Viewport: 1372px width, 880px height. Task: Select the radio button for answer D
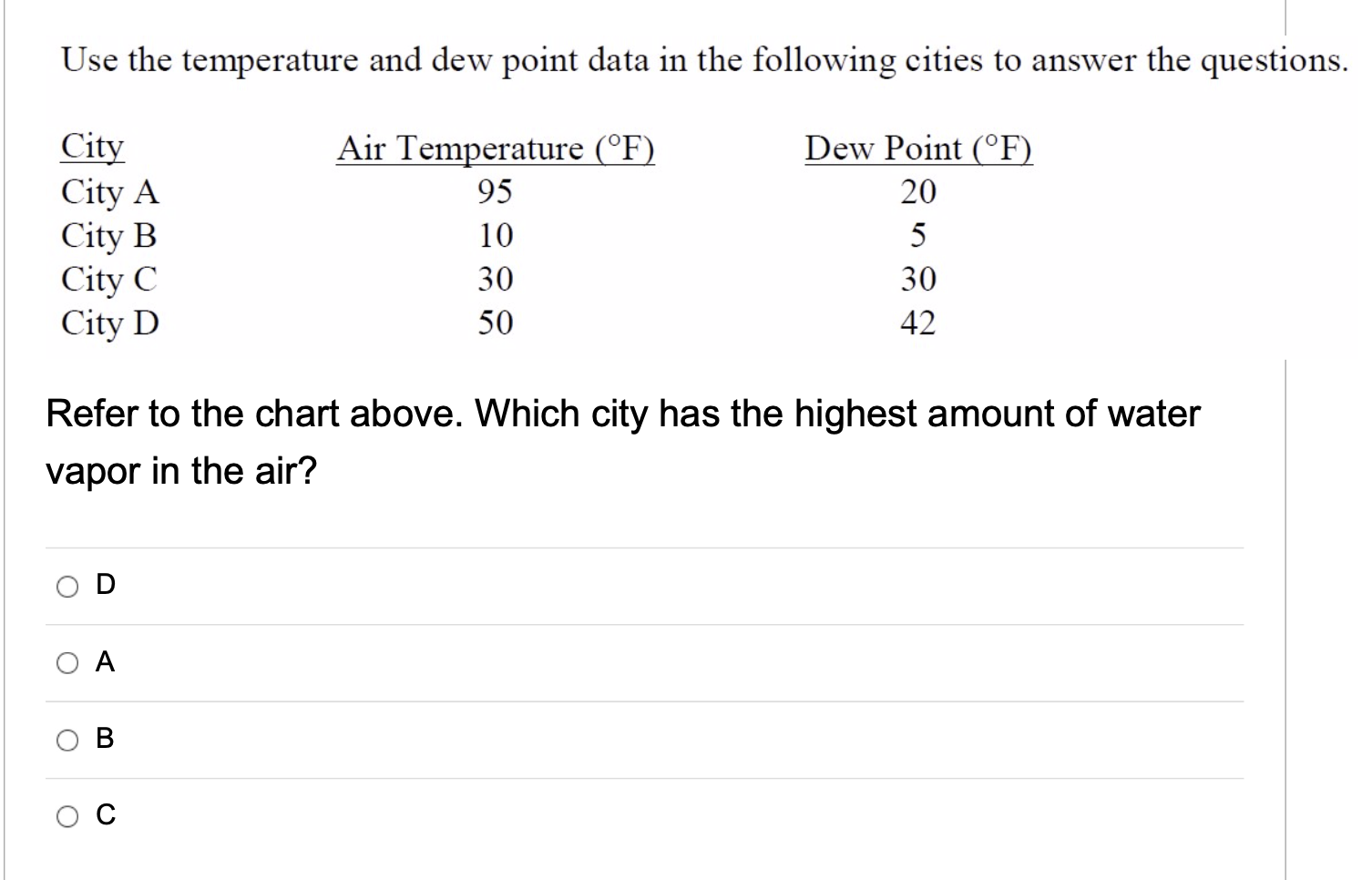point(67,587)
